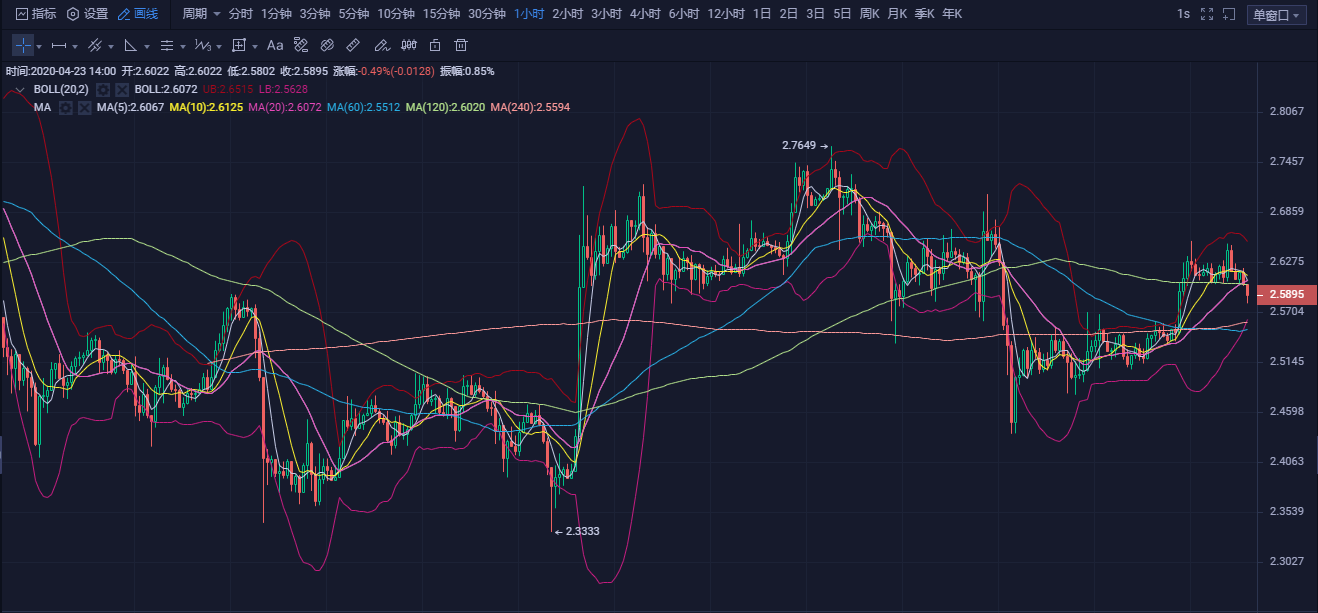The width and height of the screenshot is (1318, 613).
Task: Open MA indicator settings gear
Action: (x=66, y=107)
